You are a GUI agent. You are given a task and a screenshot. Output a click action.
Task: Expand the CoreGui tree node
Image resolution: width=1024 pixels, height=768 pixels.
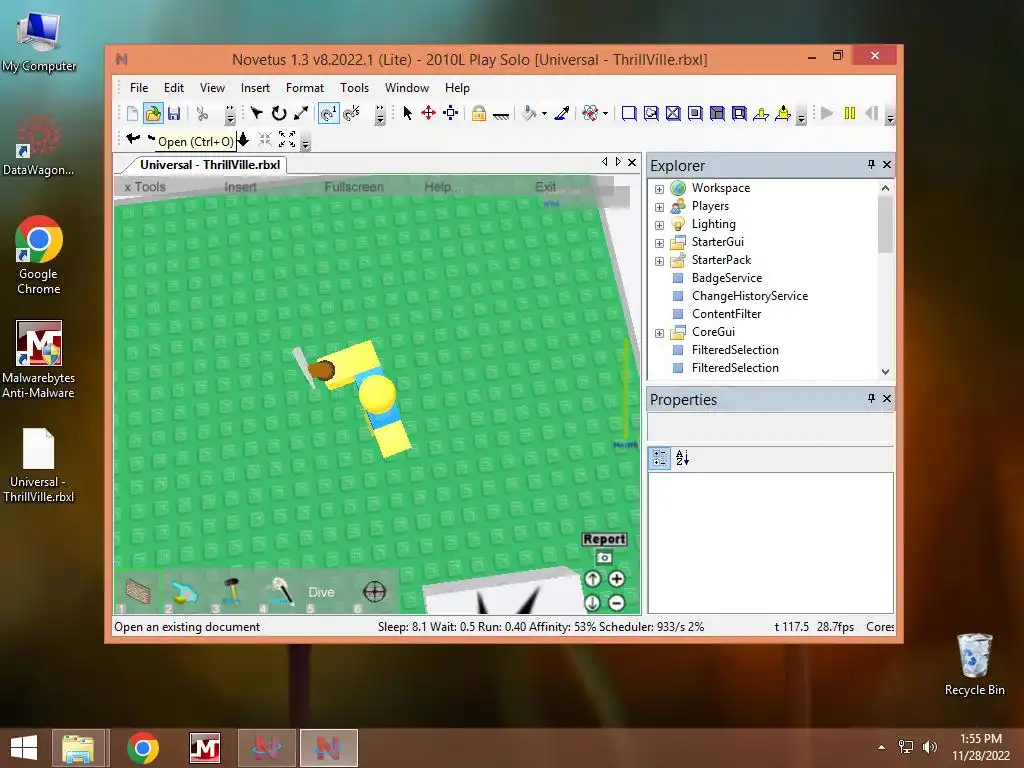coord(660,333)
